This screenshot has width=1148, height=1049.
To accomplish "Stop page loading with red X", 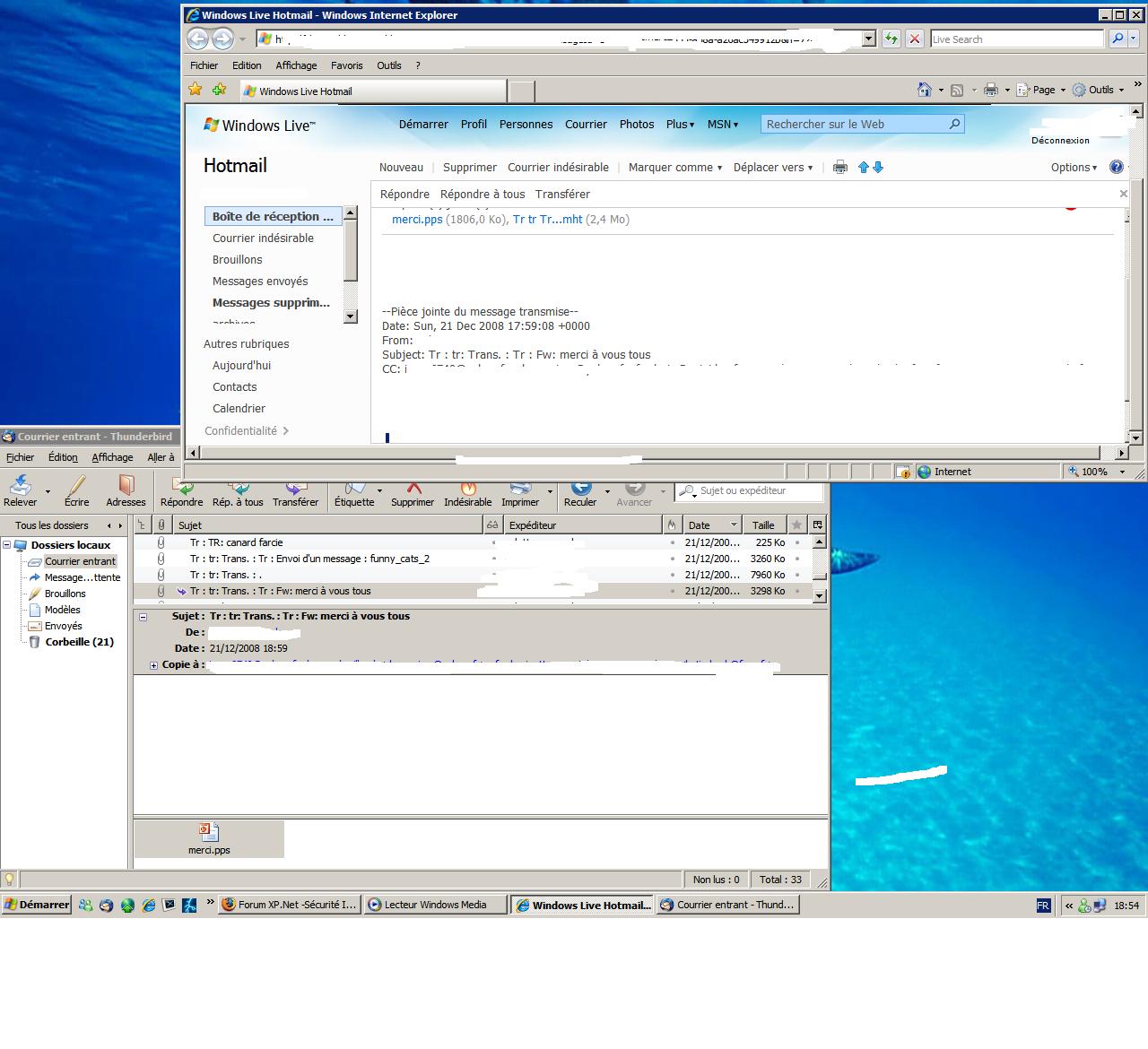I will [914, 39].
